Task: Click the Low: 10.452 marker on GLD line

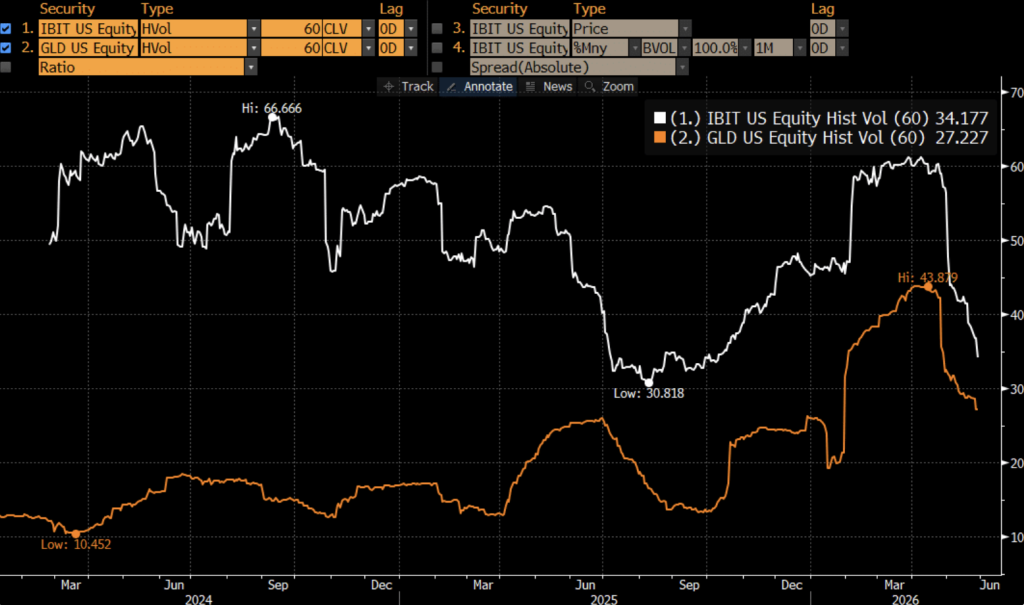Action: (x=75, y=534)
